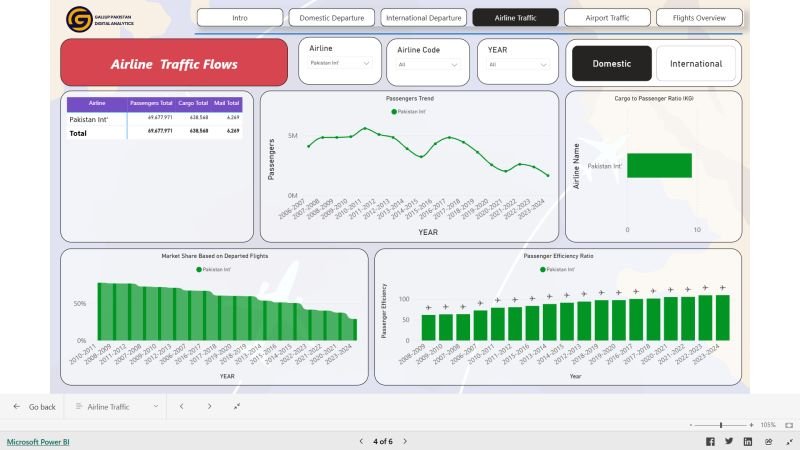
Task: Adjust the zoom level slider
Action: coord(721,425)
